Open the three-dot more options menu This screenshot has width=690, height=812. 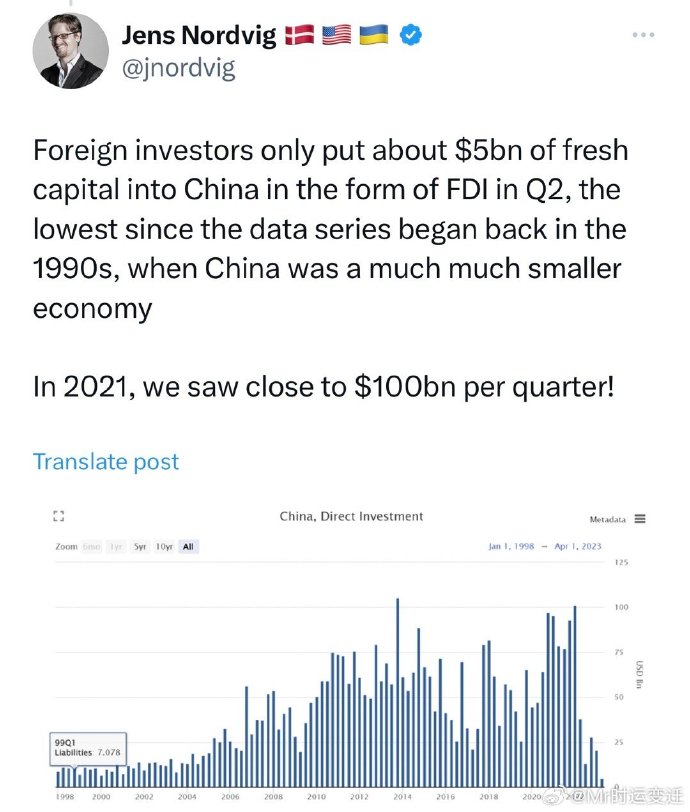643,35
